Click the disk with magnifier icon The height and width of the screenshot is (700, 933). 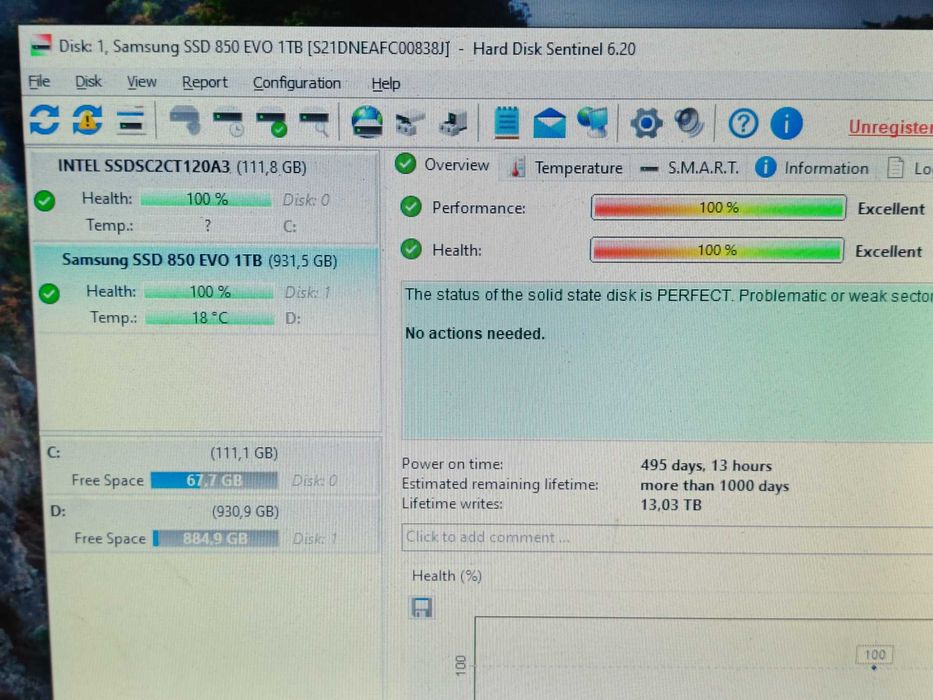click(314, 123)
